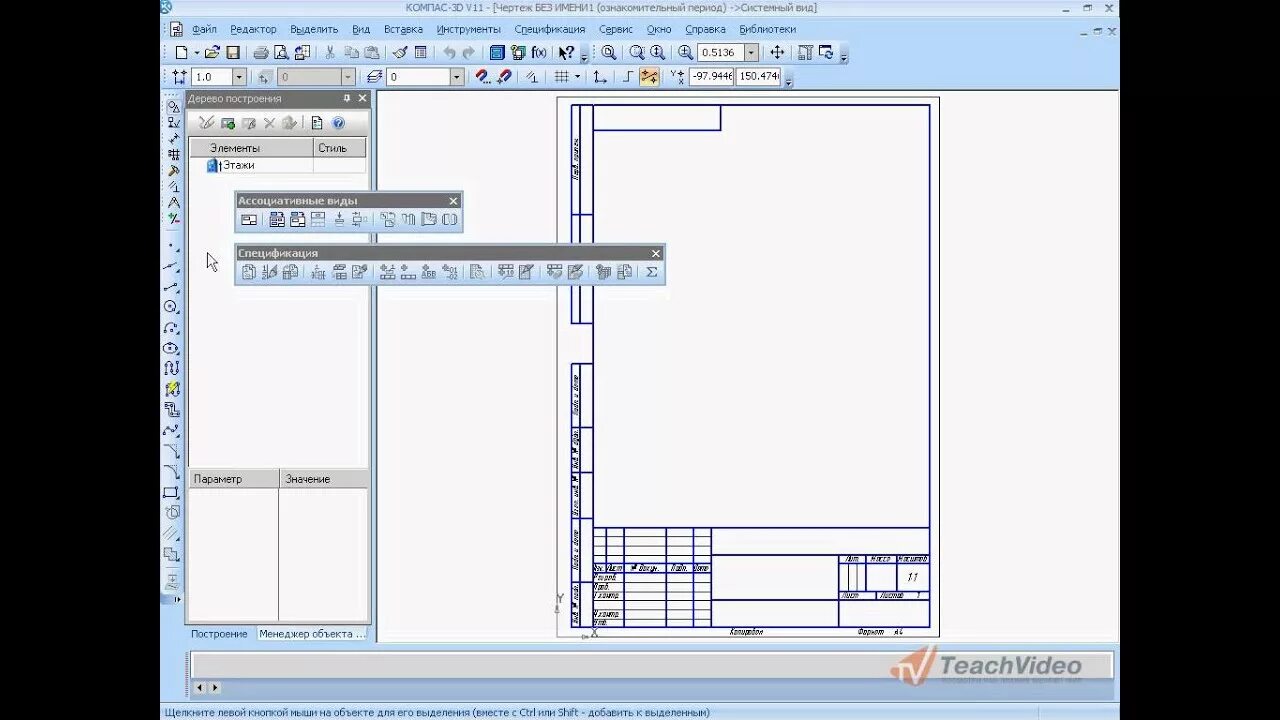Toggle orthogonal drawing mode icon
Viewport: 1280px width, 720px height.
tap(628, 77)
